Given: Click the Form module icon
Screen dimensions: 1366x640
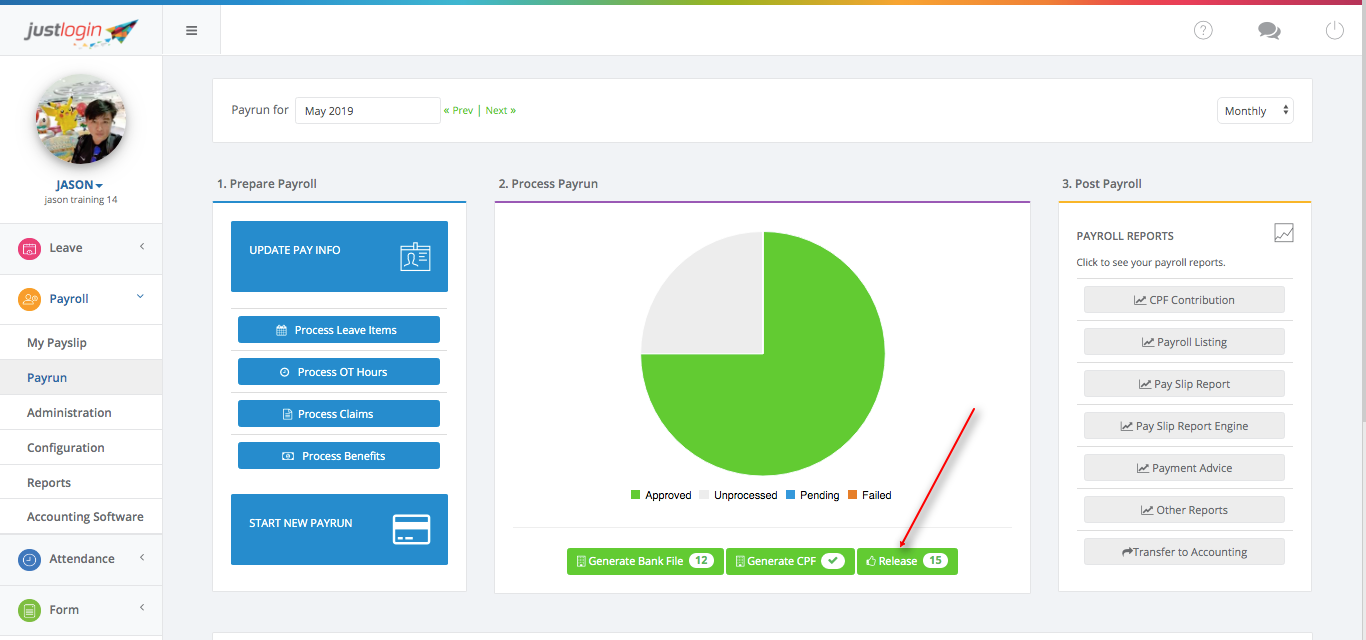Looking at the screenshot, I should point(30,610).
